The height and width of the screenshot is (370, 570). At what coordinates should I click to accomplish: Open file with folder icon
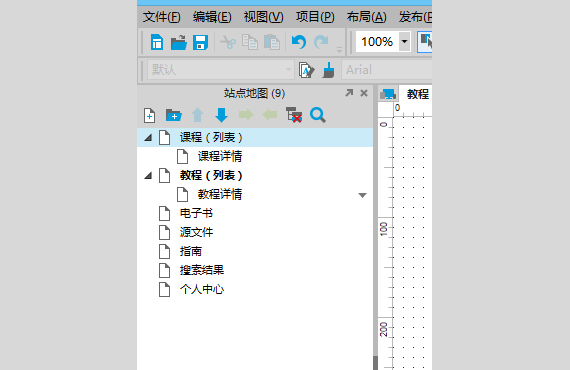click(178, 42)
